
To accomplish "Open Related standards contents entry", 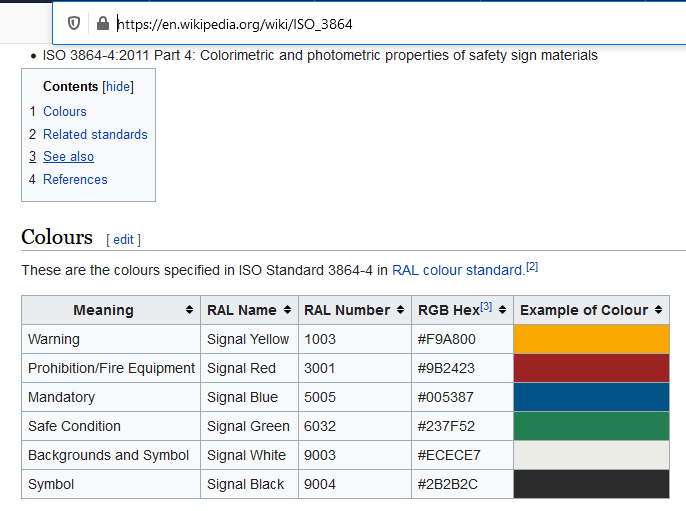I will 95,134.
